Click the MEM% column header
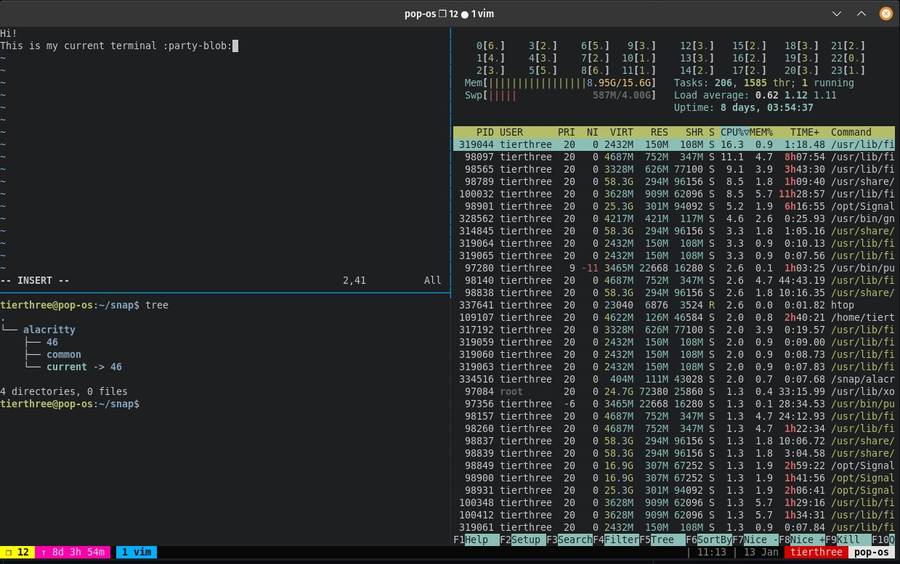900x564 pixels. pyautogui.click(x=760, y=132)
